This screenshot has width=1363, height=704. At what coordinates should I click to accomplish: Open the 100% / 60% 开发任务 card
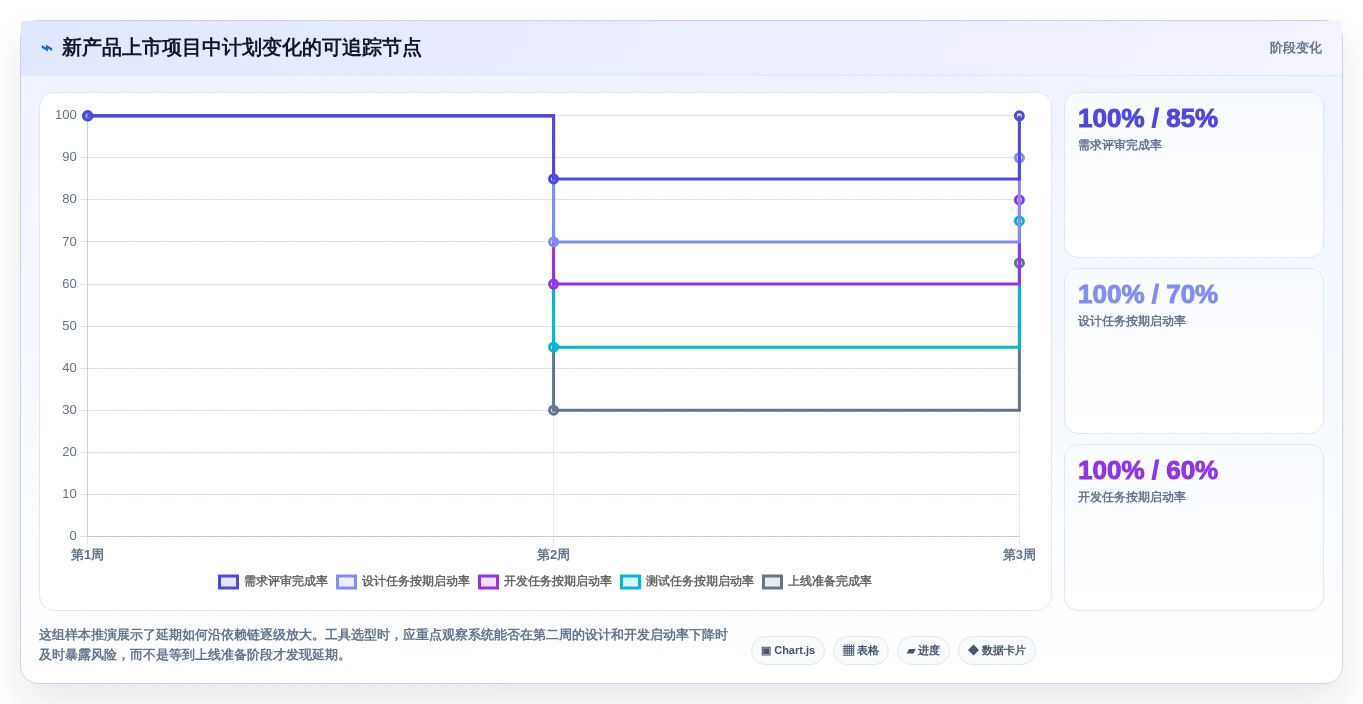coord(1194,527)
